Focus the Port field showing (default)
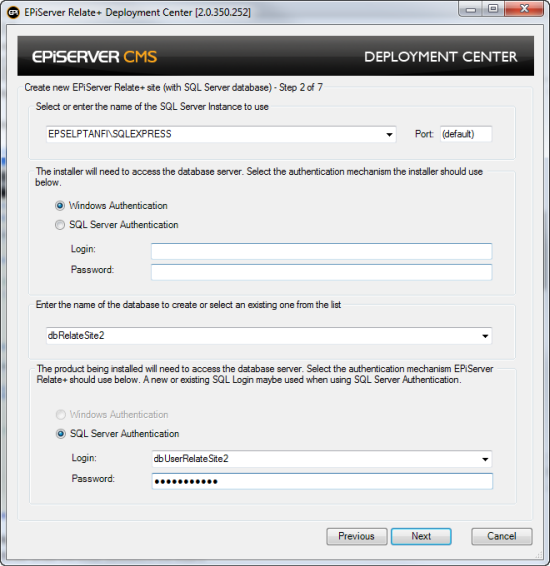The width and height of the screenshot is (550, 566). [x=466, y=134]
